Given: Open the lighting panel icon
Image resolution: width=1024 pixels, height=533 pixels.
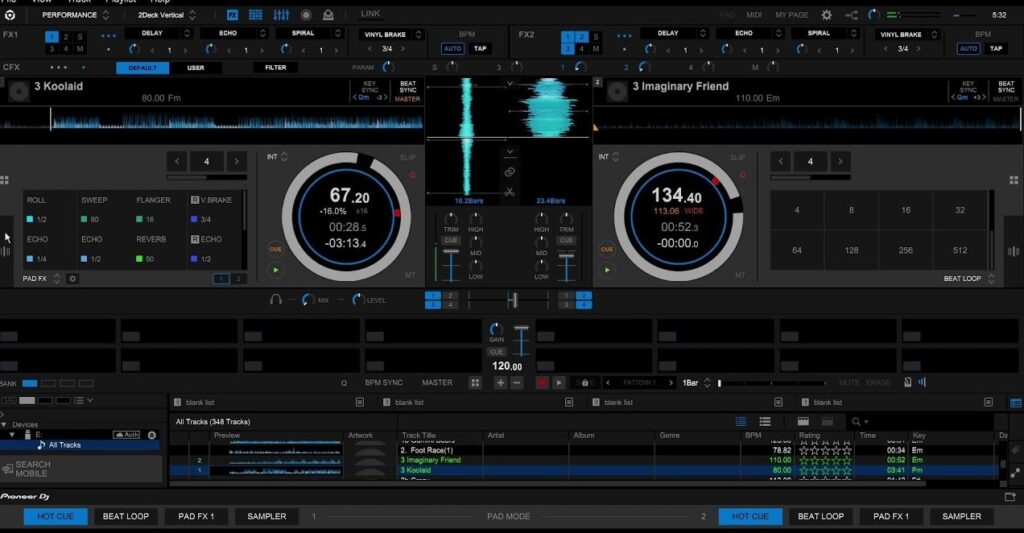Looking at the screenshot, I should click(x=328, y=14).
